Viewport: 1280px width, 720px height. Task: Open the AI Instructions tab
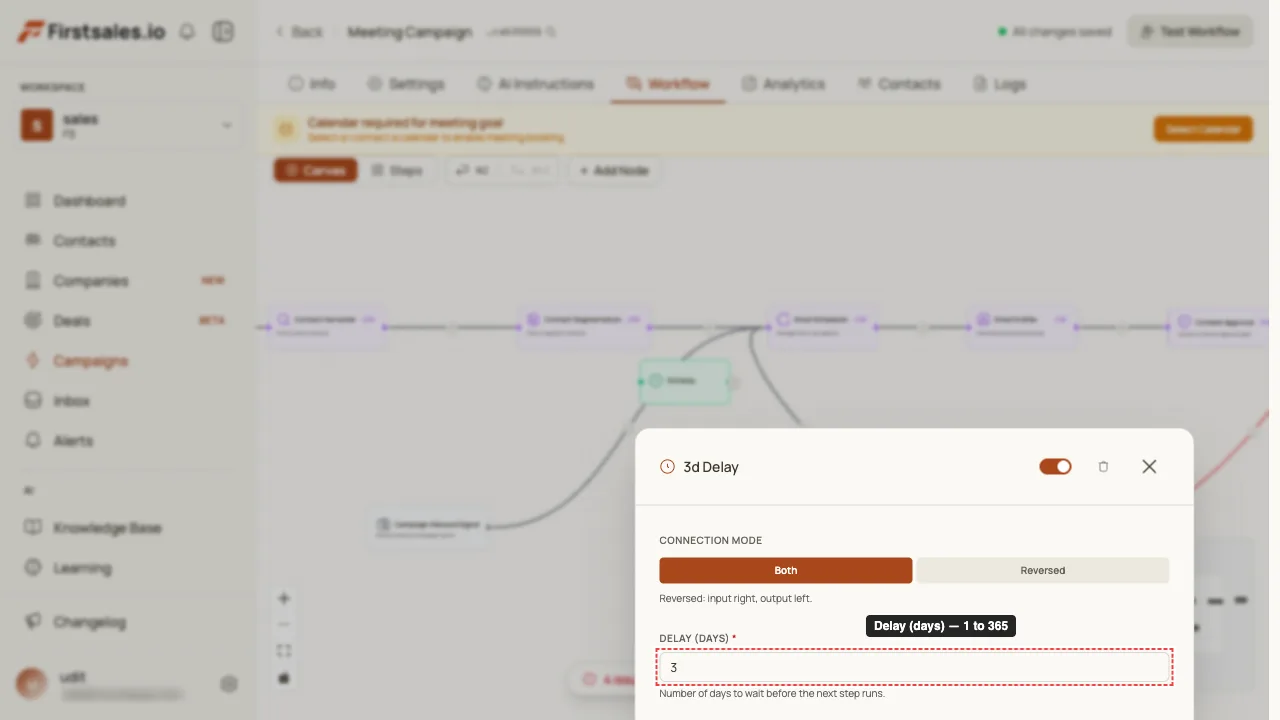[x=535, y=84]
